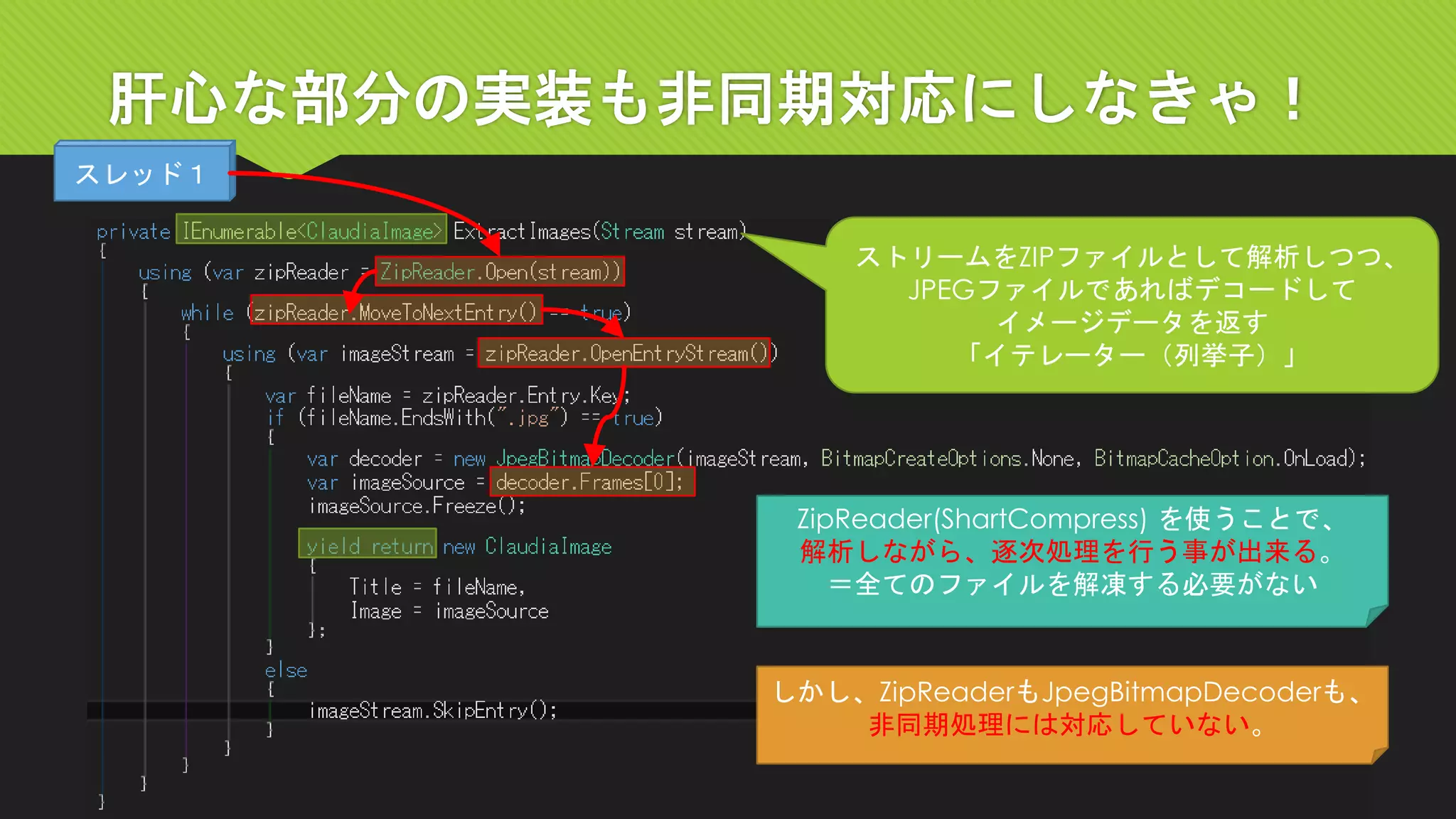This screenshot has width=1456, height=819.
Task: Click the var imageSource declaration
Action: point(386,483)
